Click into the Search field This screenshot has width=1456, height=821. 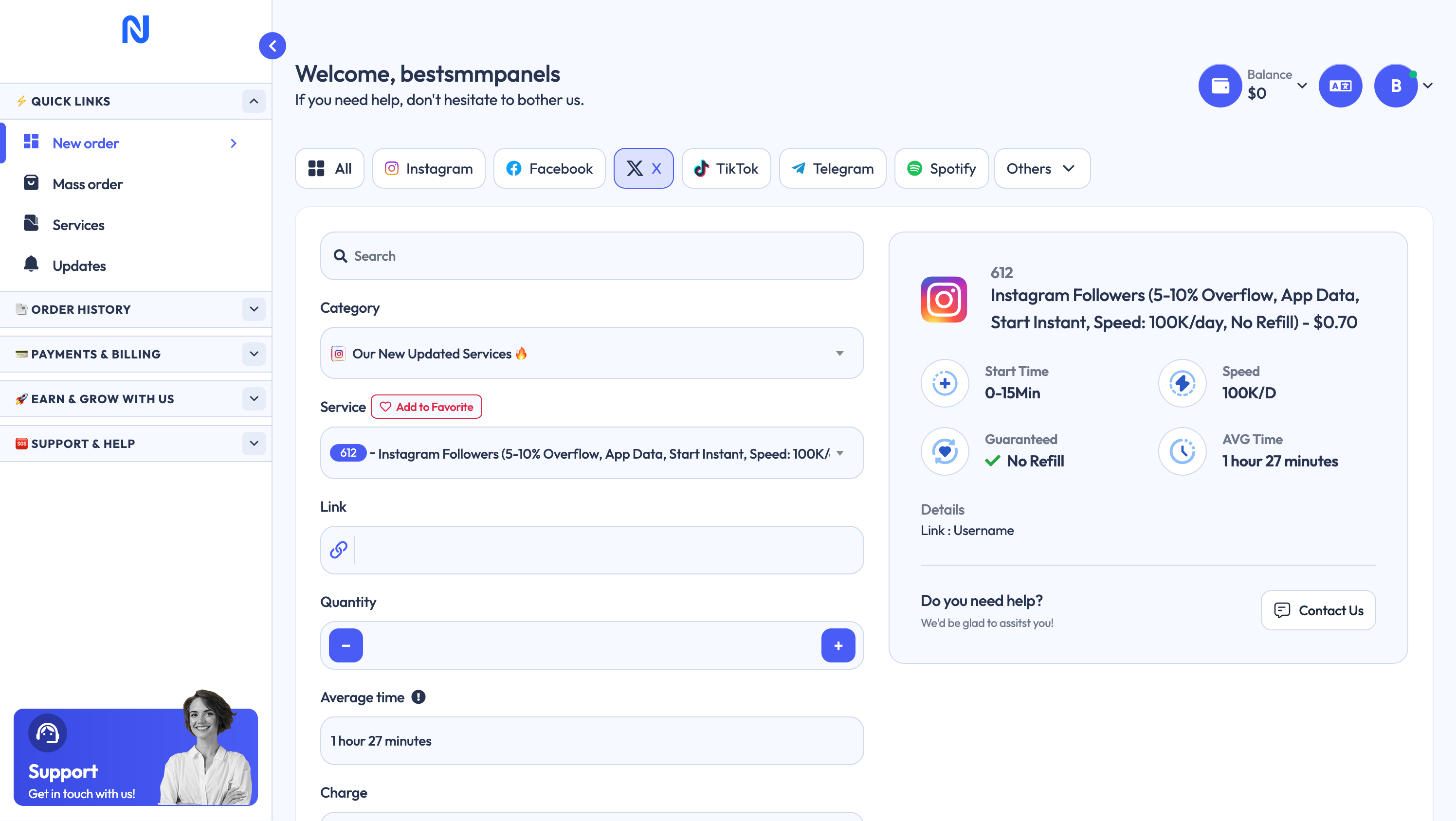coord(591,256)
